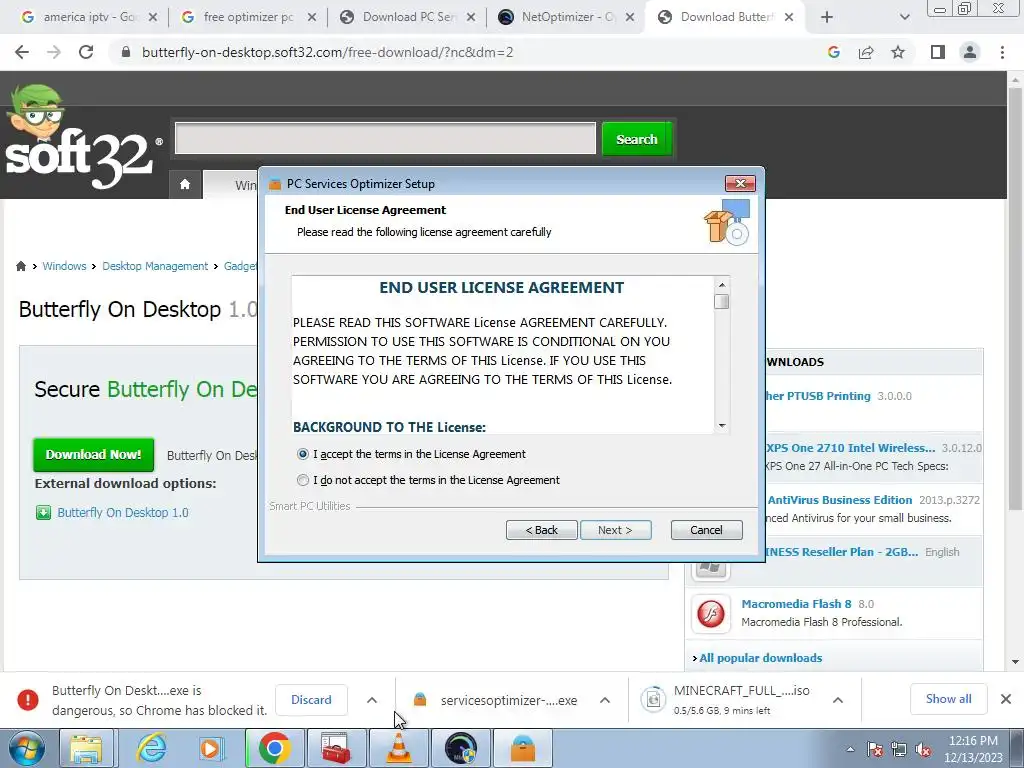
Task: Click the share page icon
Action: [x=866, y=52]
